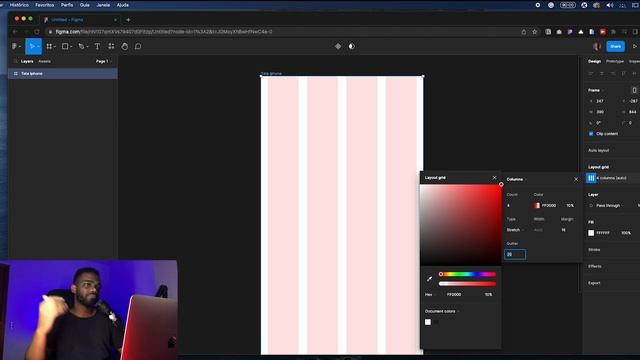Viewport: 640px width, 360px height.
Task: Expand the Page 1 dropdown
Action: (104, 61)
